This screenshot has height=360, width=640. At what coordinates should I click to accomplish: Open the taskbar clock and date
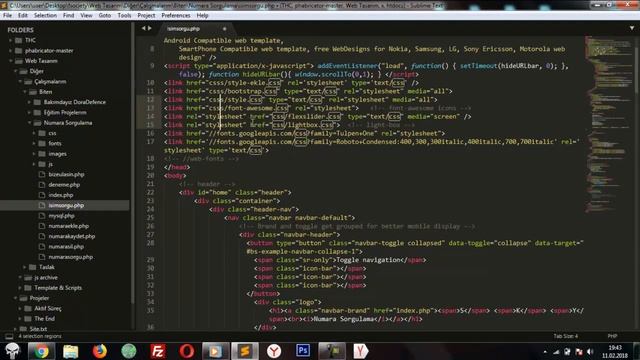click(615, 352)
